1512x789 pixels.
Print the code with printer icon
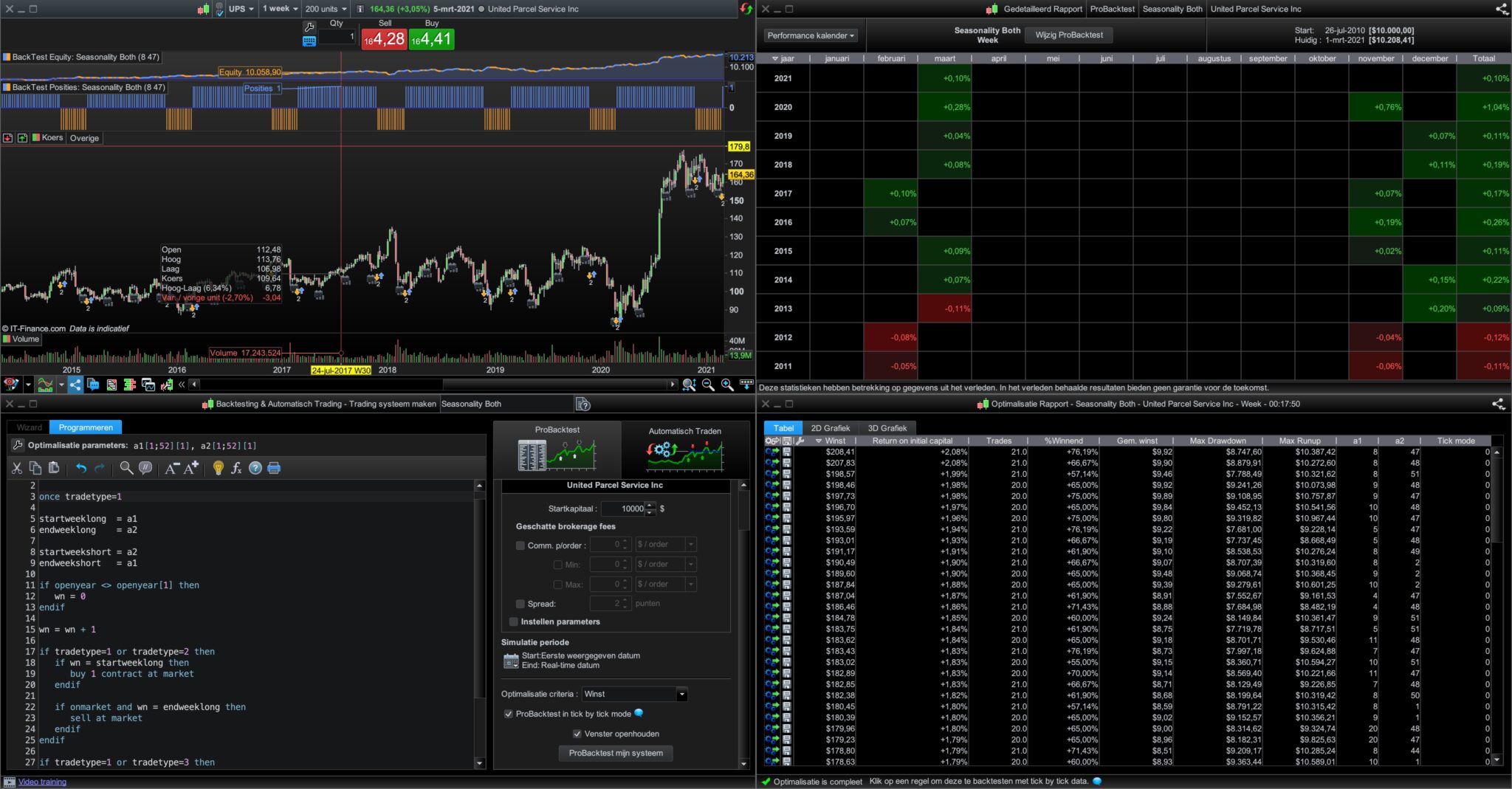(x=274, y=468)
